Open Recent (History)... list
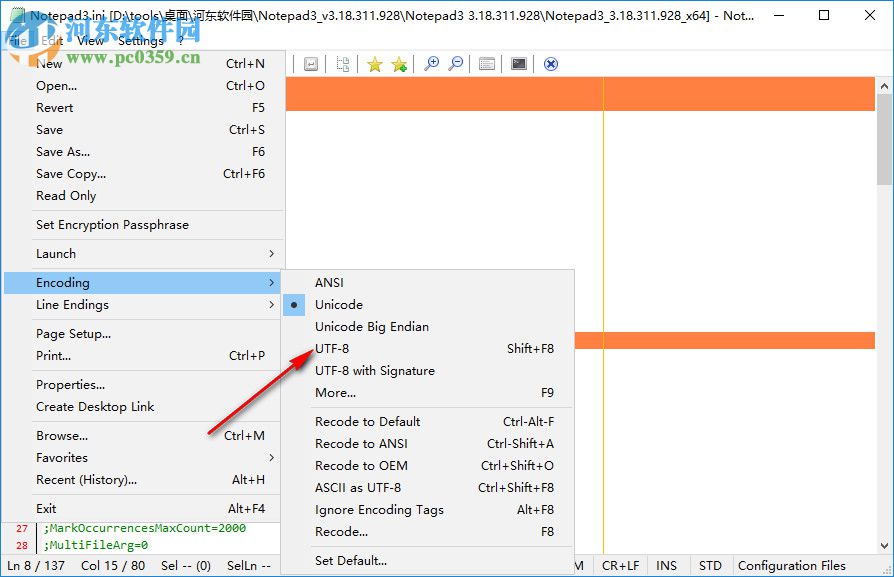The image size is (894, 577). [x=142, y=480]
